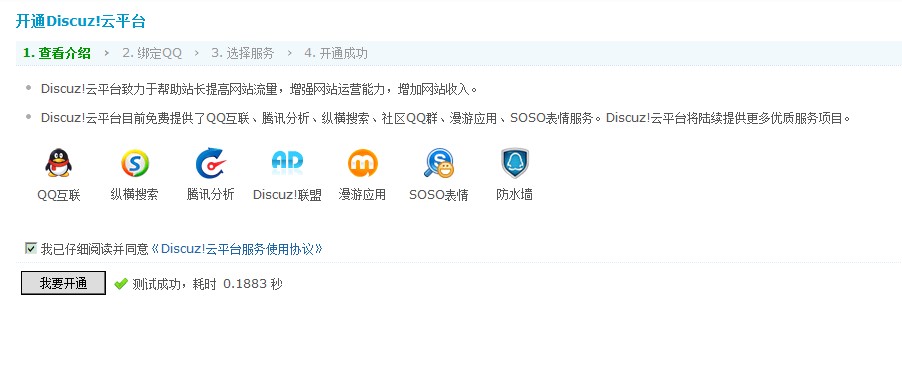
Task: Click the SOSO表情 icon
Action: pos(438,163)
